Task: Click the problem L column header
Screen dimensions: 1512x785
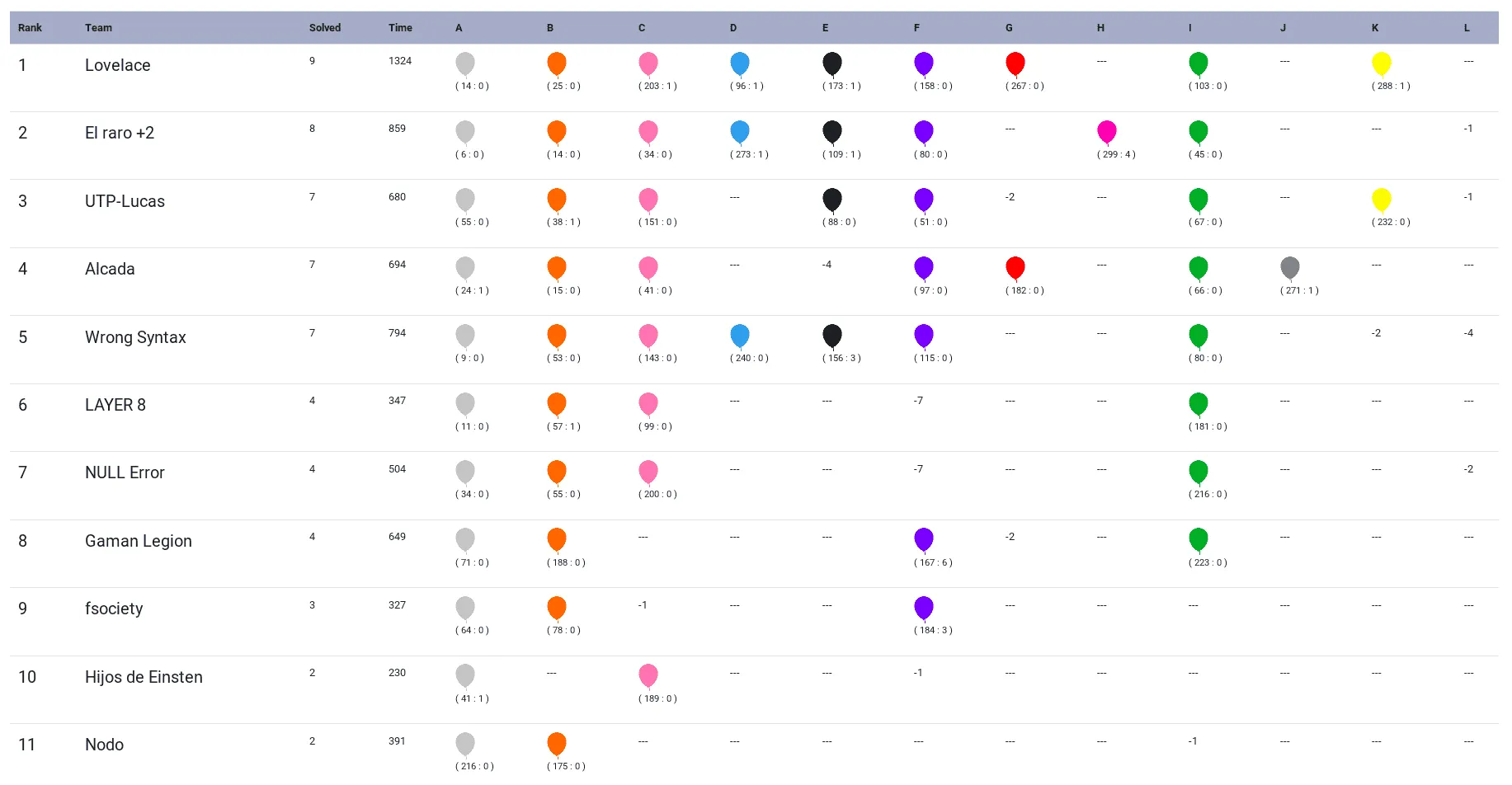Action: point(1466,28)
